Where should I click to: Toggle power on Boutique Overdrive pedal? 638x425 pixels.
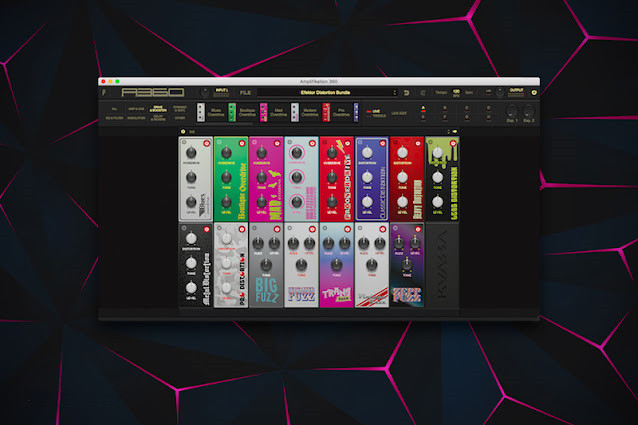point(242,143)
